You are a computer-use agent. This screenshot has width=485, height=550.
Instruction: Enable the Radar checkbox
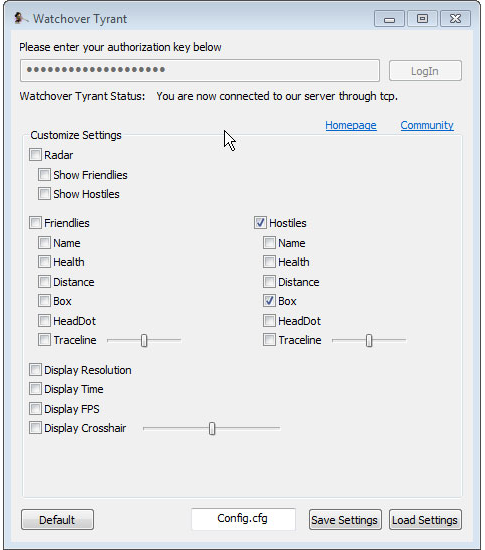point(35,154)
